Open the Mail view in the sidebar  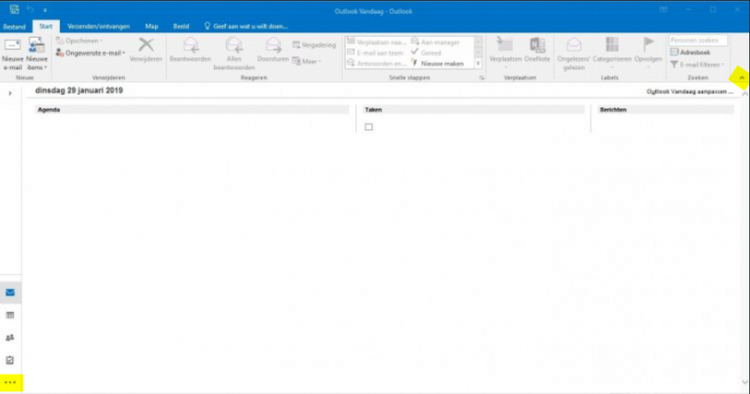coord(10,293)
